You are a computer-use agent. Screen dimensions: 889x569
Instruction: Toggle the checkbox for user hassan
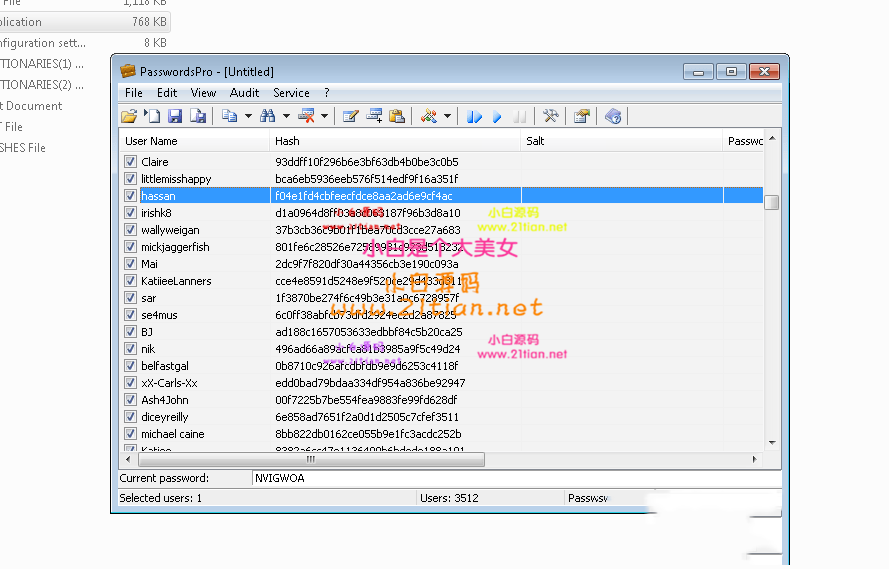click(131, 196)
